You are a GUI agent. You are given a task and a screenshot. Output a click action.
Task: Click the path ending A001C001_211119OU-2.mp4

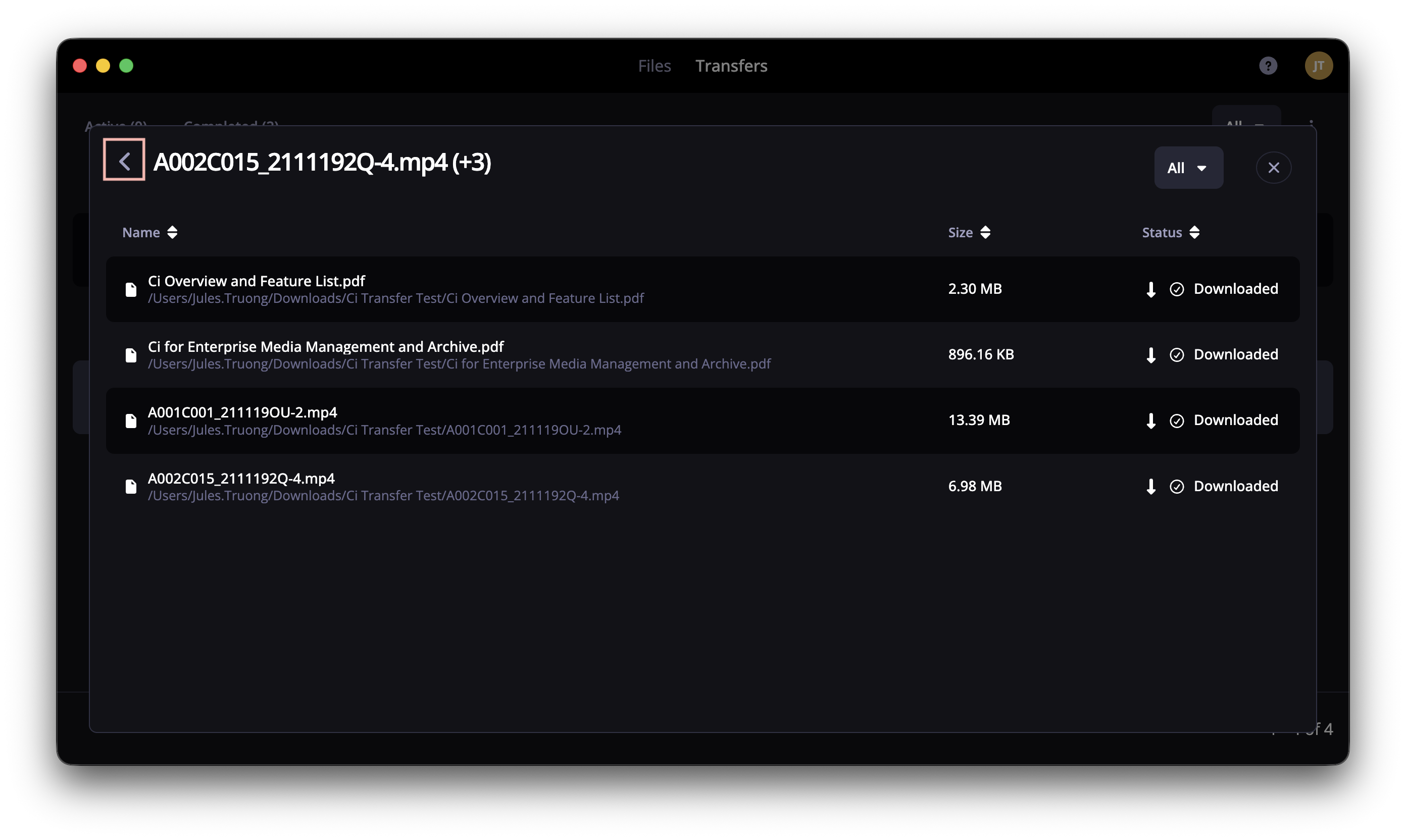384,430
